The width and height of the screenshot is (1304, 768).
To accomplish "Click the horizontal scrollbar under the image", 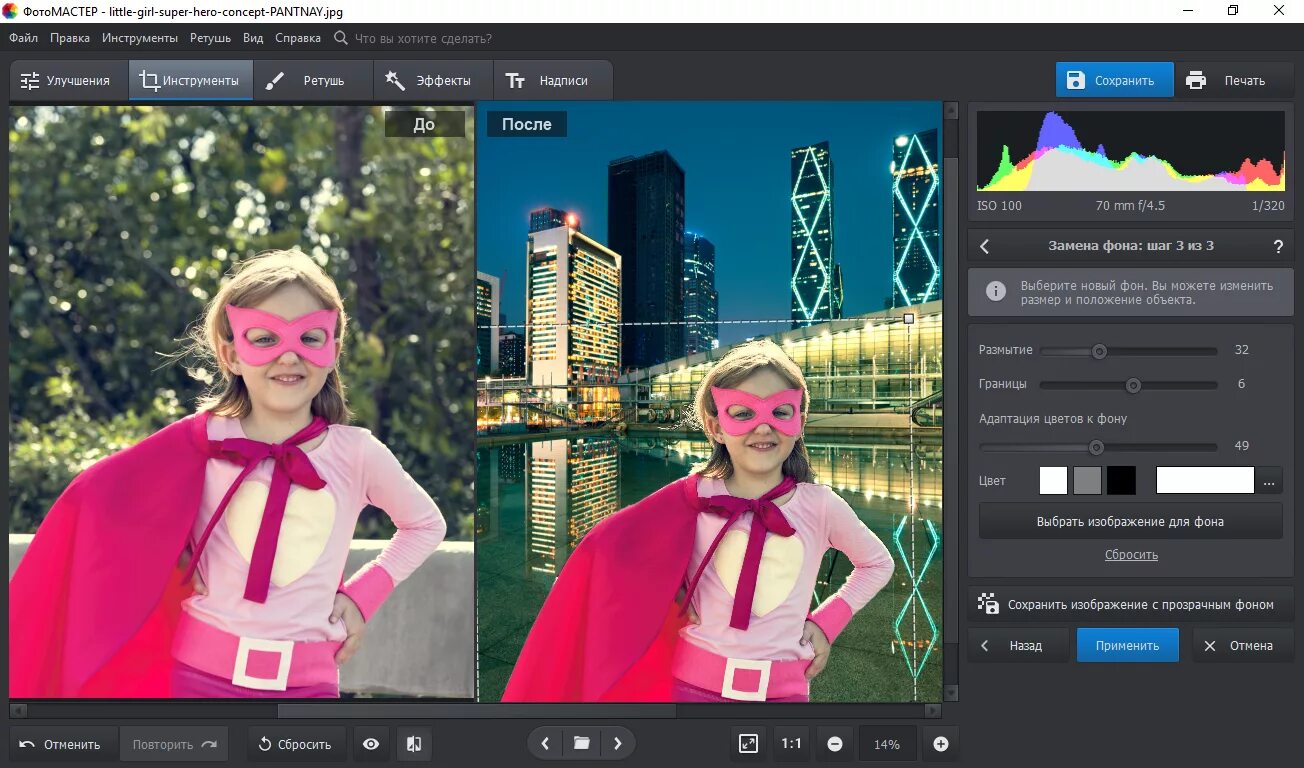I will pos(475,711).
